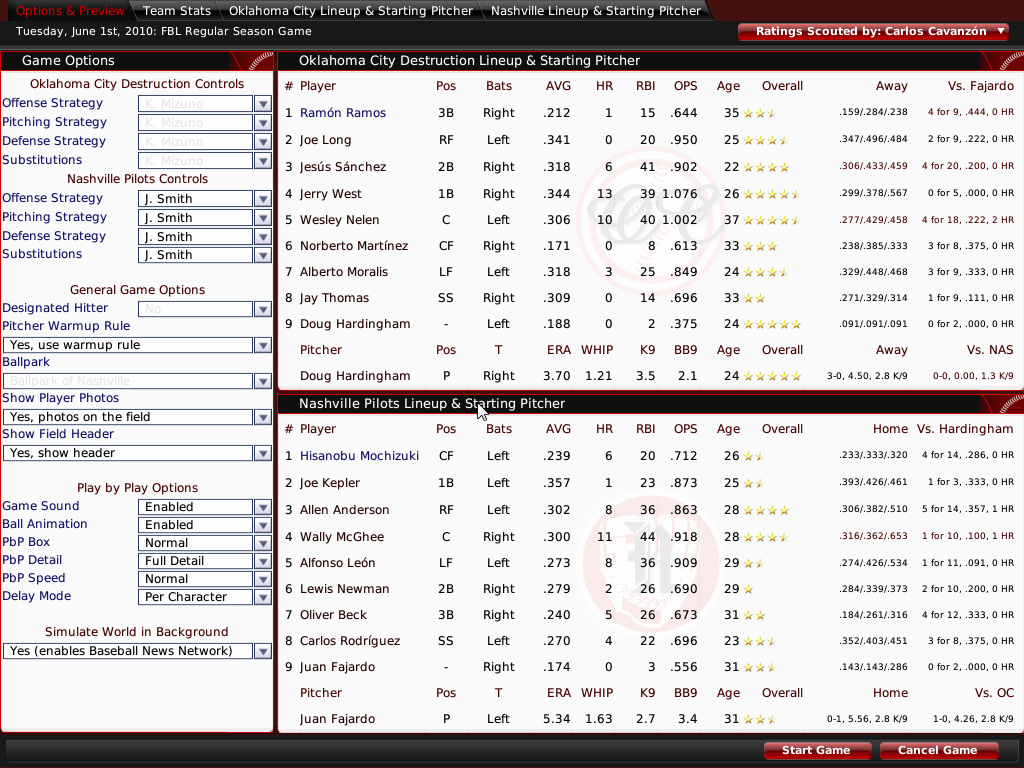This screenshot has height=768, width=1024.
Task: Change the Game Sound setting dropdown
Action: click(262, 507)
